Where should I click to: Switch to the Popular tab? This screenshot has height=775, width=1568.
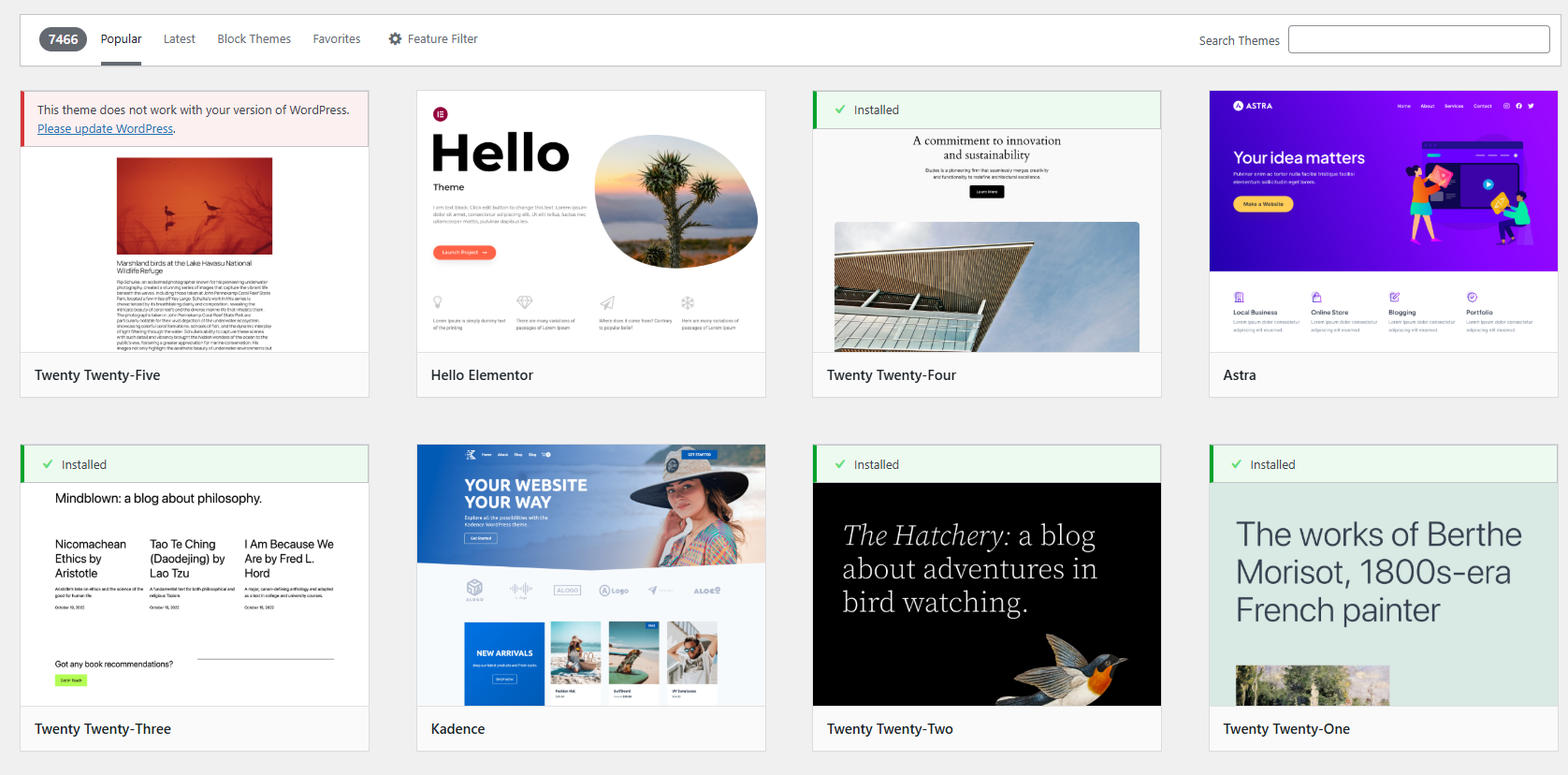[x=121, y=39]
